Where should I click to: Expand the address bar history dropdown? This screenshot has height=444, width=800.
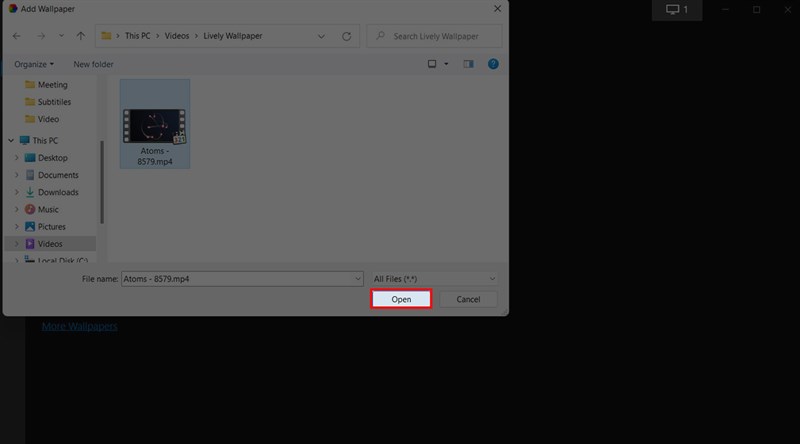tap(321, 36)
